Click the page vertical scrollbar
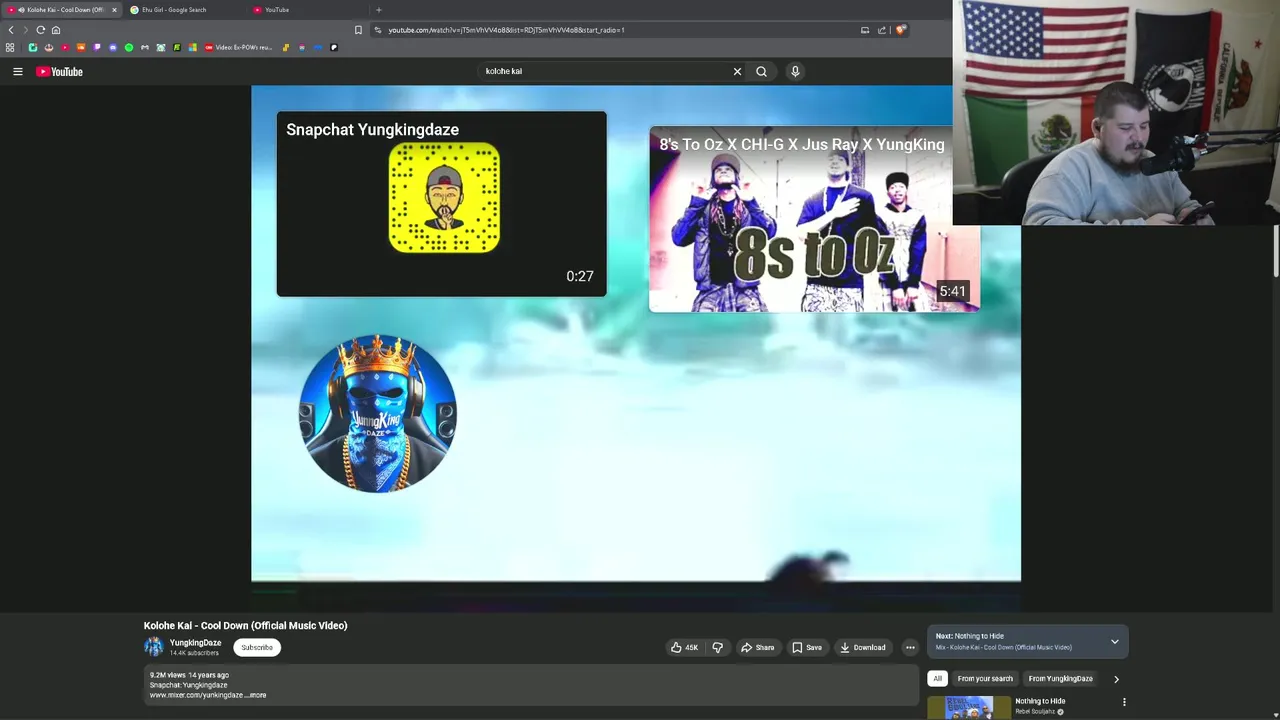The image size is (1280, 720). coord(1276,250)
